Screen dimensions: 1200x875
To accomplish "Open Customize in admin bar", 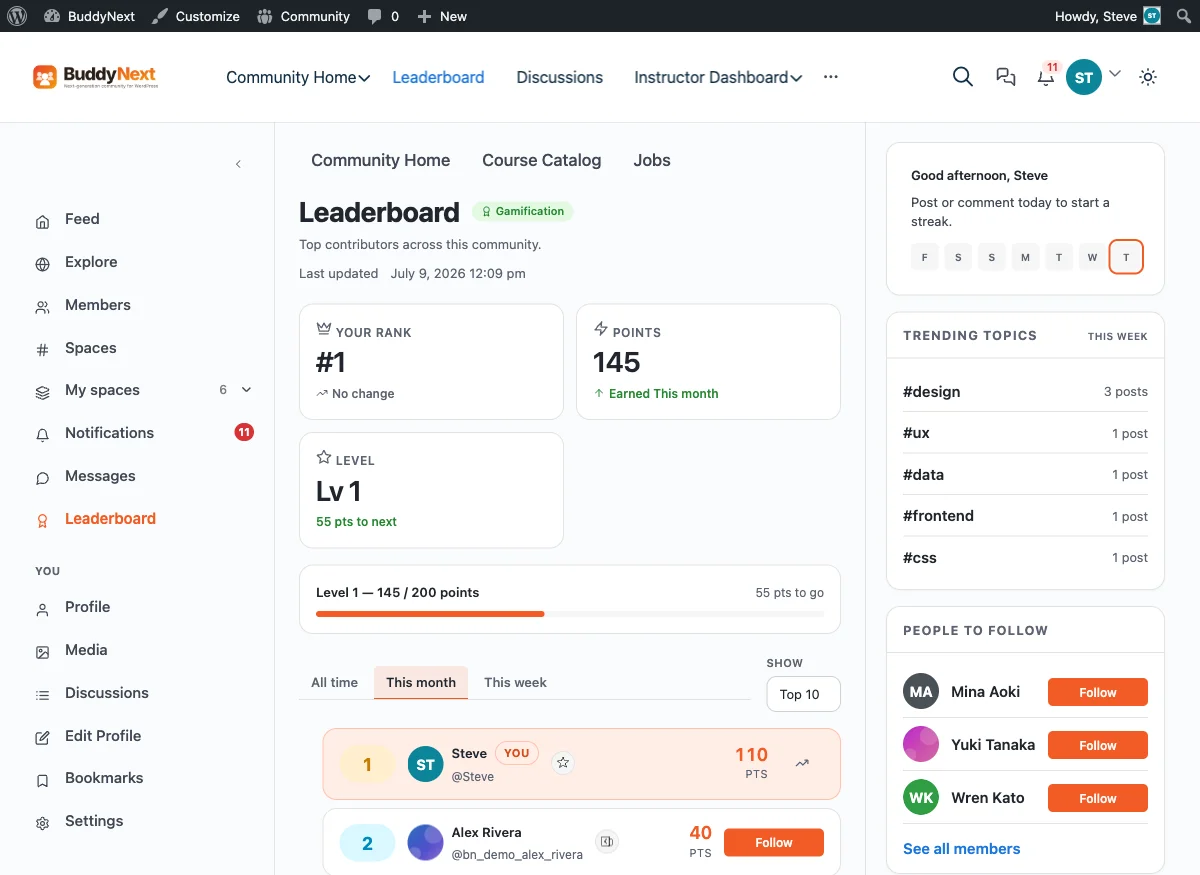I will pos(196,16).
